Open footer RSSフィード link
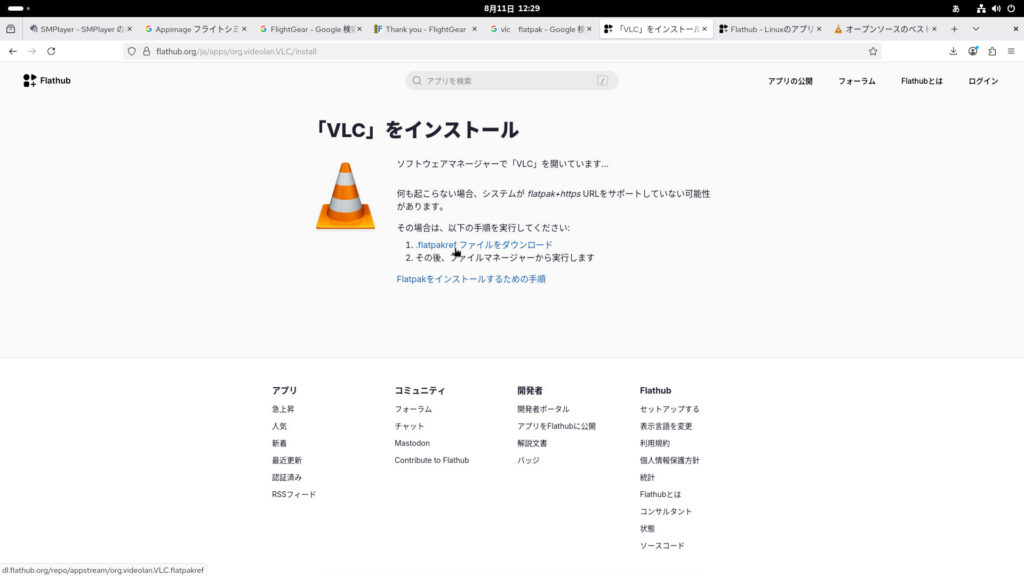Viewport: 1024px width, 576px height. 294,494
